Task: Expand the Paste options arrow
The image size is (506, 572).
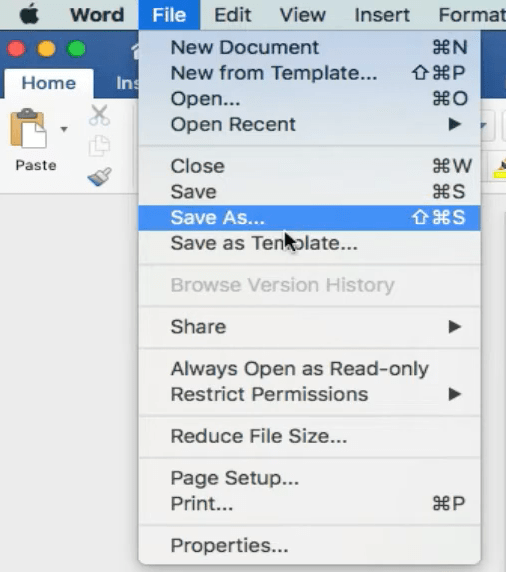Action: point(64,129)
